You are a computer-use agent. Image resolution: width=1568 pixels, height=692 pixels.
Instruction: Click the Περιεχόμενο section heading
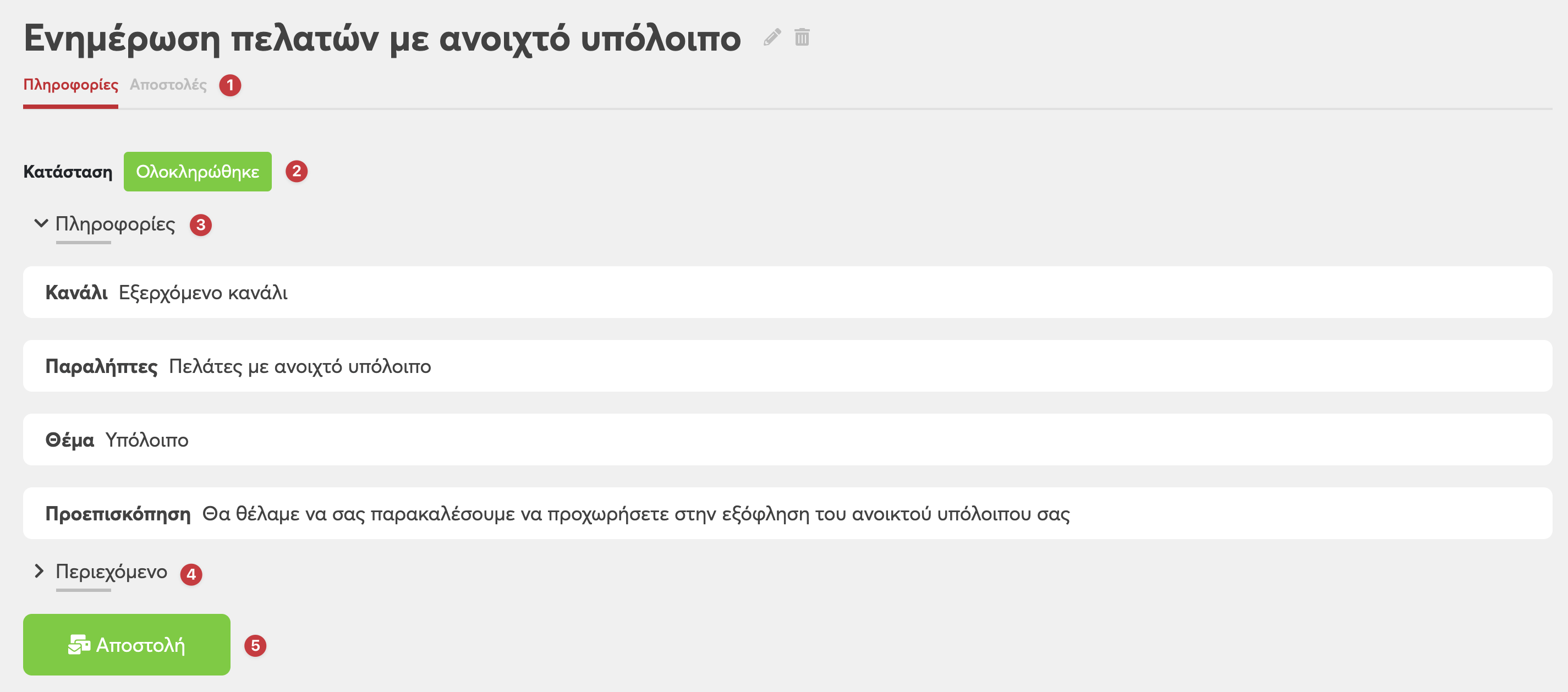[x=111, y=572]
